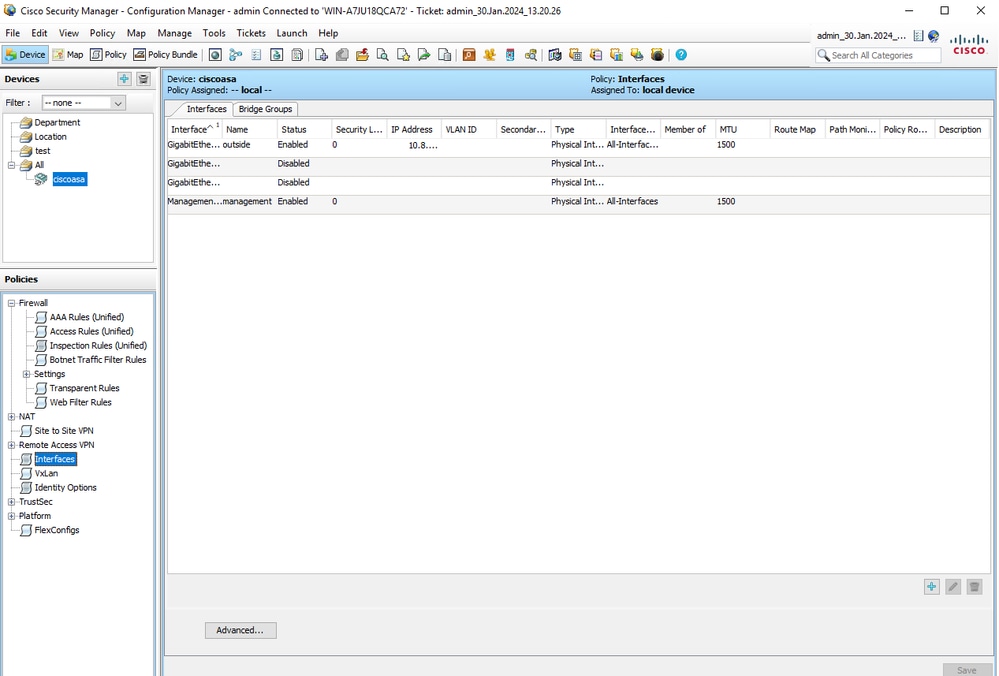This screenshot has height=676, width=999.
Task: Sort by the IP Address column header
Action: coord(412,129)
